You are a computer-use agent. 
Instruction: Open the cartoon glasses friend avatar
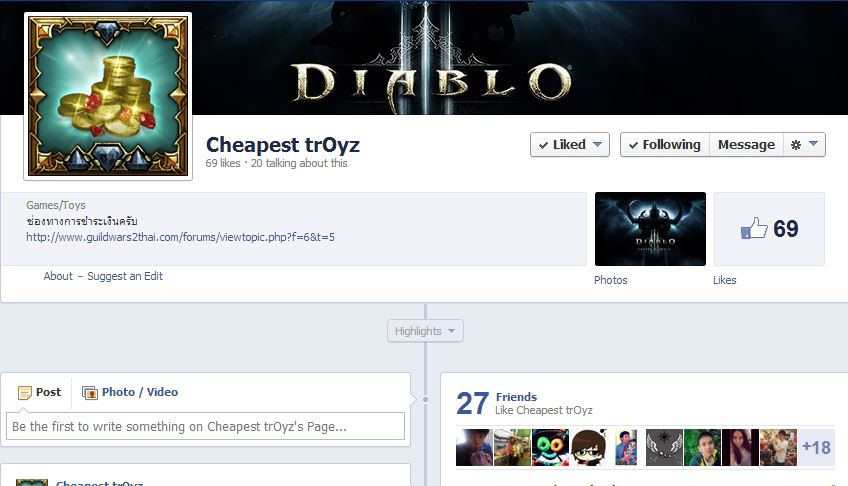(588, 448)
